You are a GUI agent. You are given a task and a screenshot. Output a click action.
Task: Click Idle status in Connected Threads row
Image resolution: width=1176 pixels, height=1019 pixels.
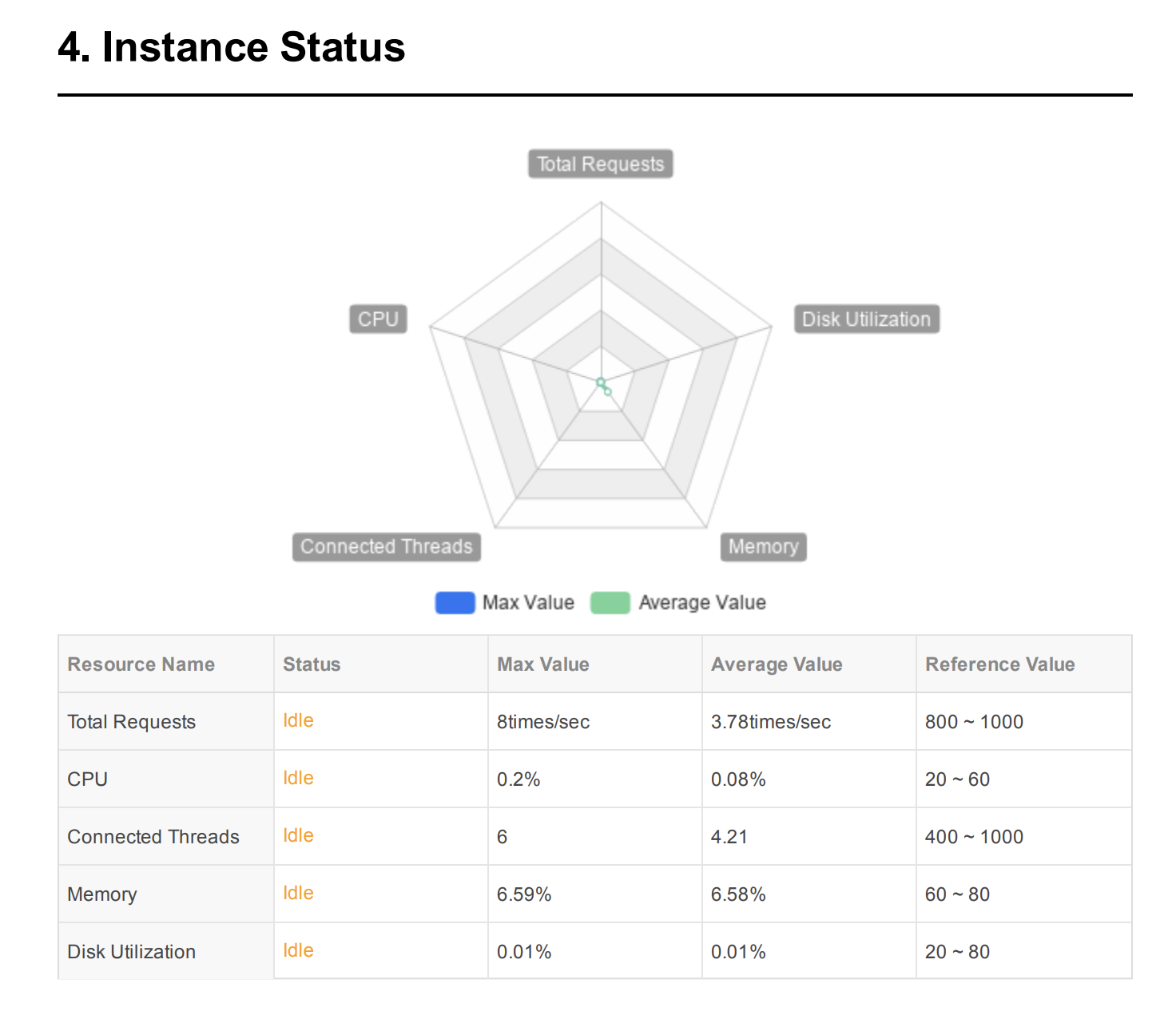[x=298, y=835]
